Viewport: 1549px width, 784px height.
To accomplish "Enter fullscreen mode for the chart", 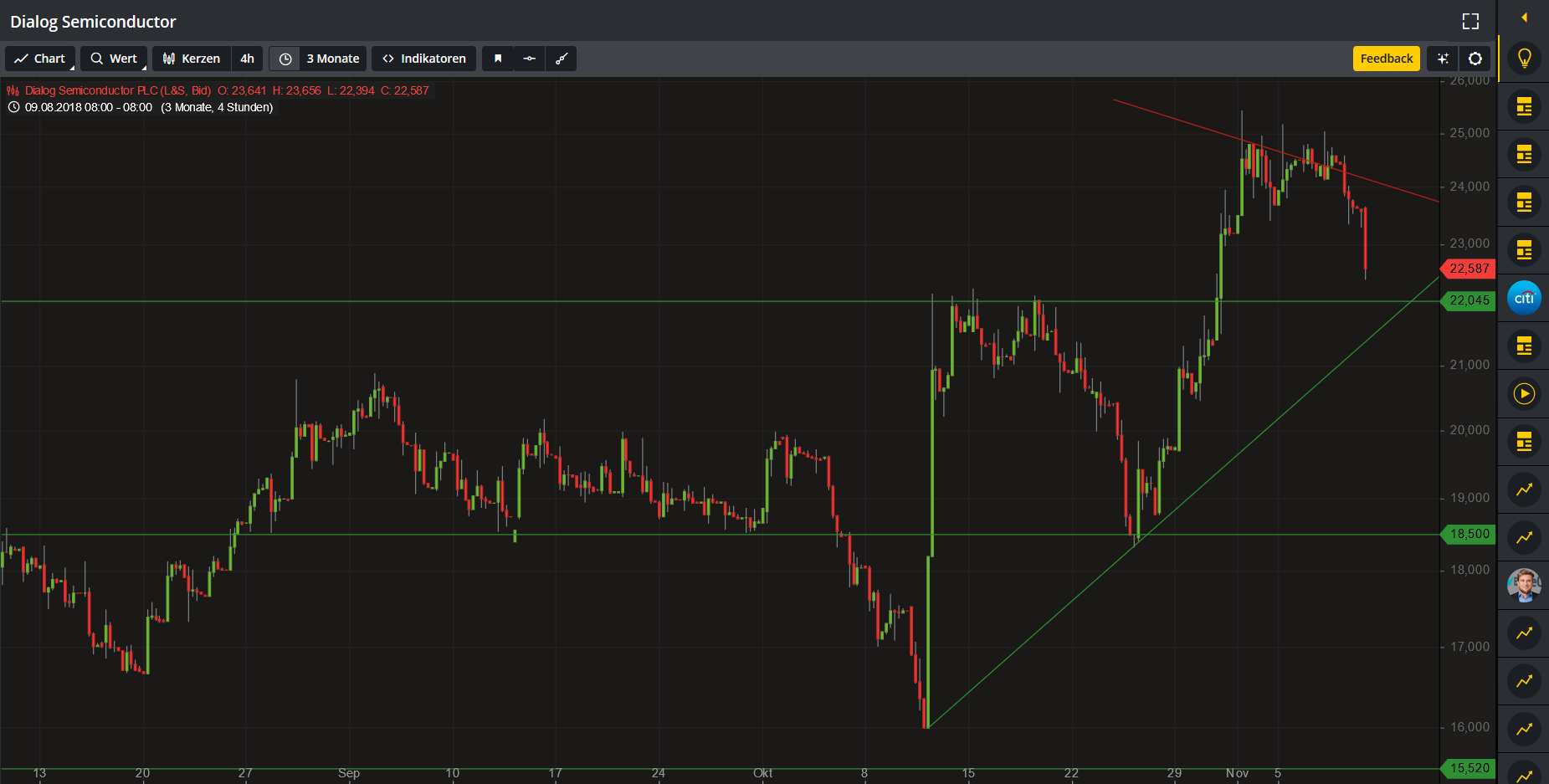I will (1470, 22).
